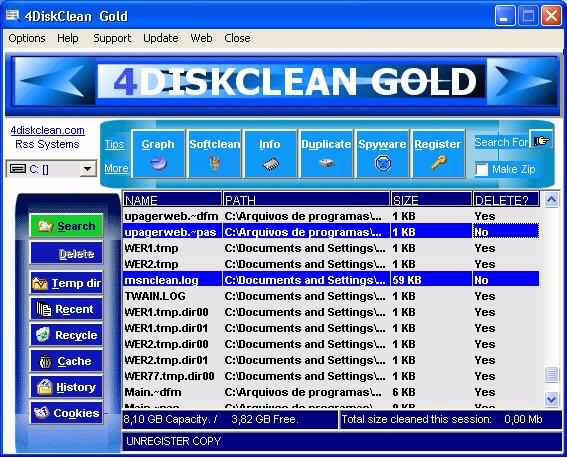Image resolution: width=567 pixels, height=458 pixels.
Task: Select the msnclean.log file row
Action: (x=331, y=280)
